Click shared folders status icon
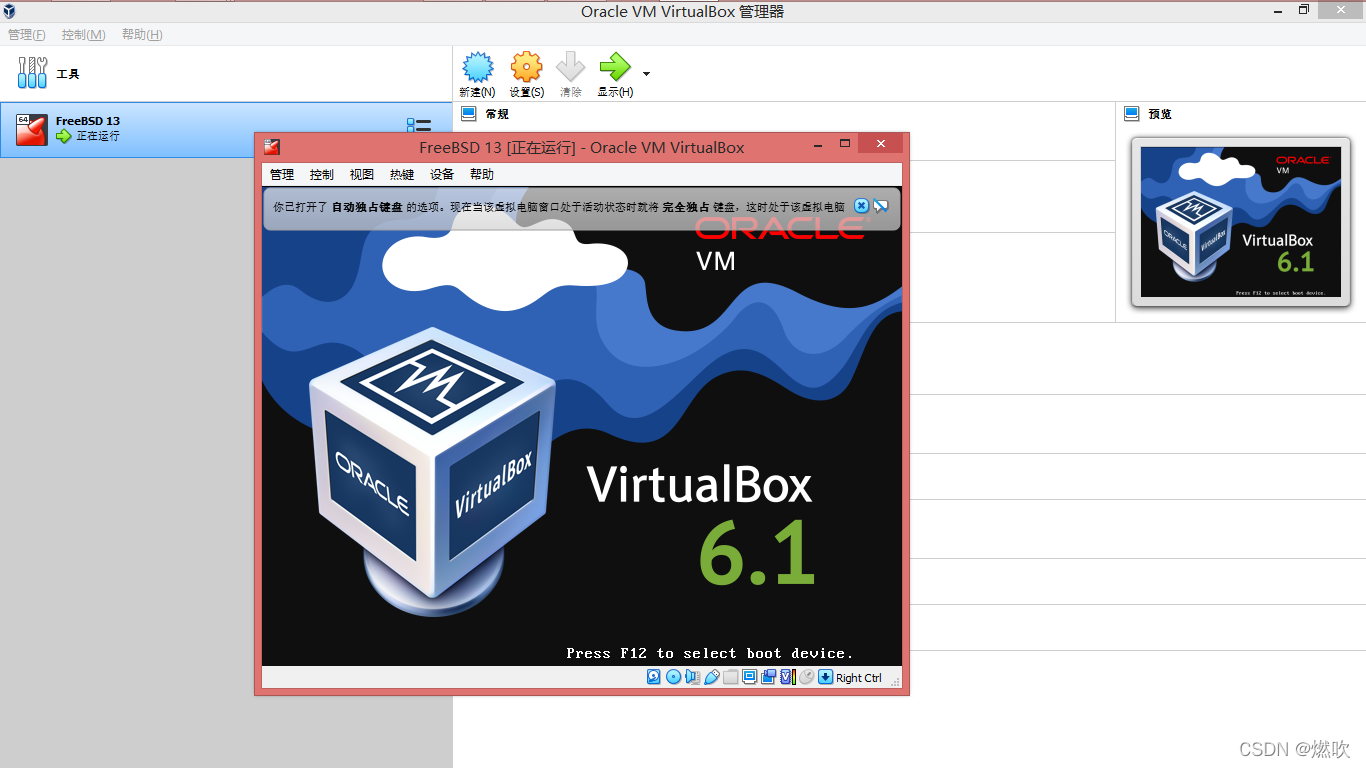 [731, 677]
